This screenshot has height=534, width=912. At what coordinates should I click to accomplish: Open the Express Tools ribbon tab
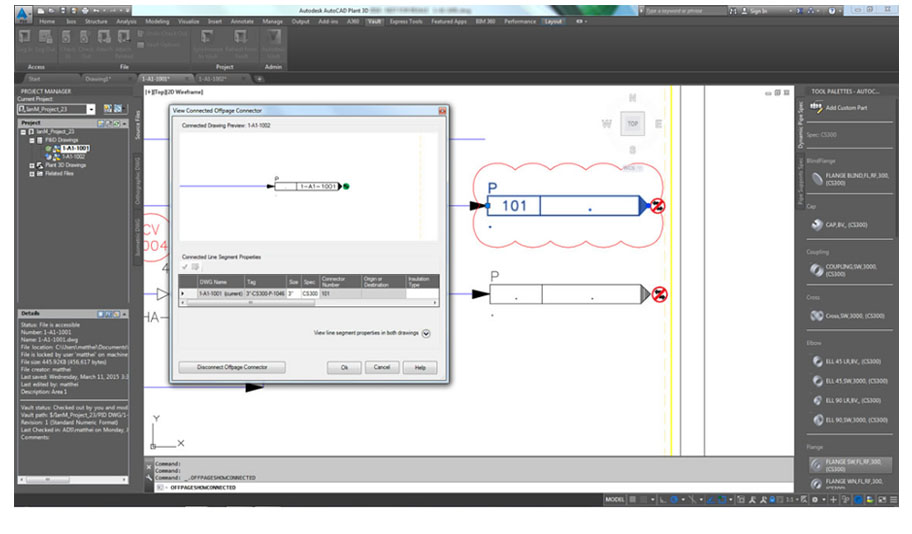coord(406,22)
